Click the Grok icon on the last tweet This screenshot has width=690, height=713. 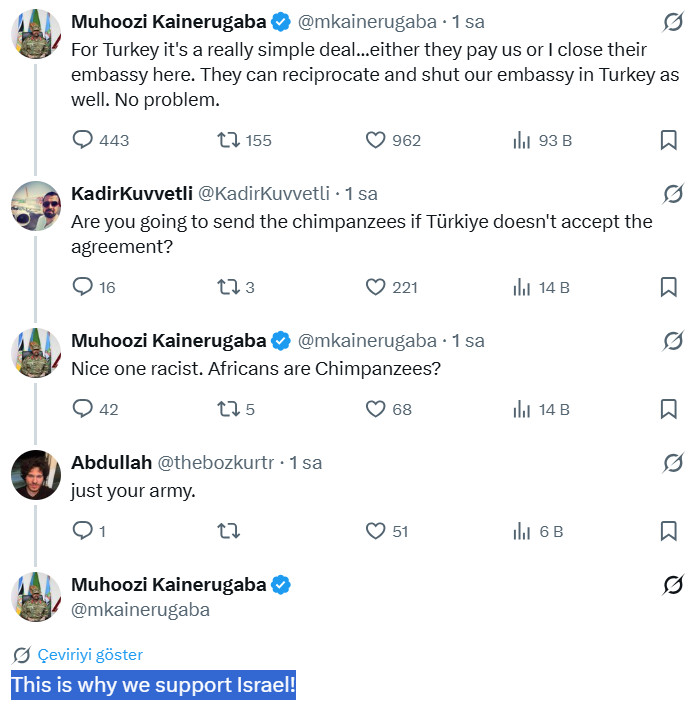tap(673, 585)
